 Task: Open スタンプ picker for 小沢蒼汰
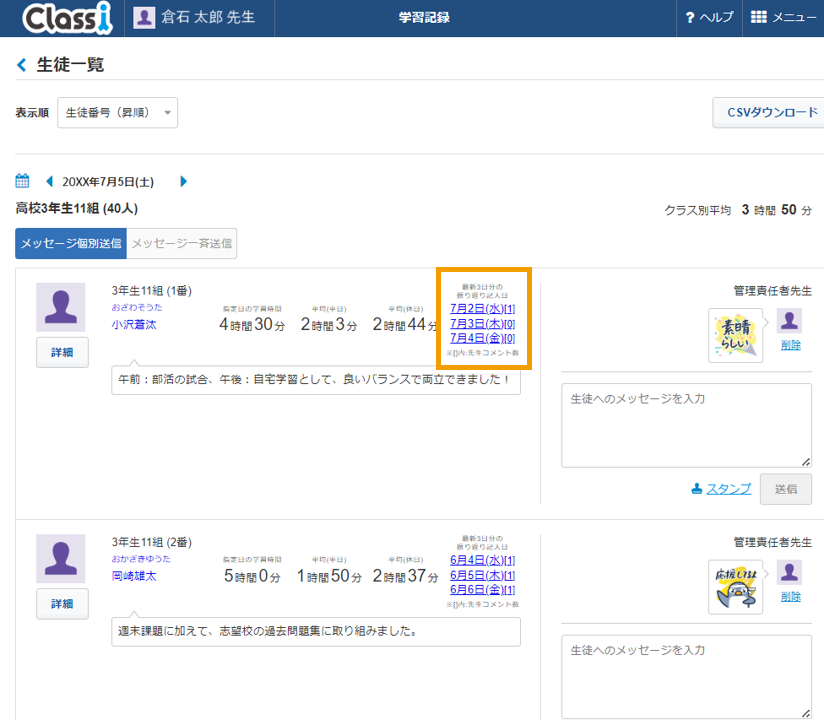click(x=721, y=489)
